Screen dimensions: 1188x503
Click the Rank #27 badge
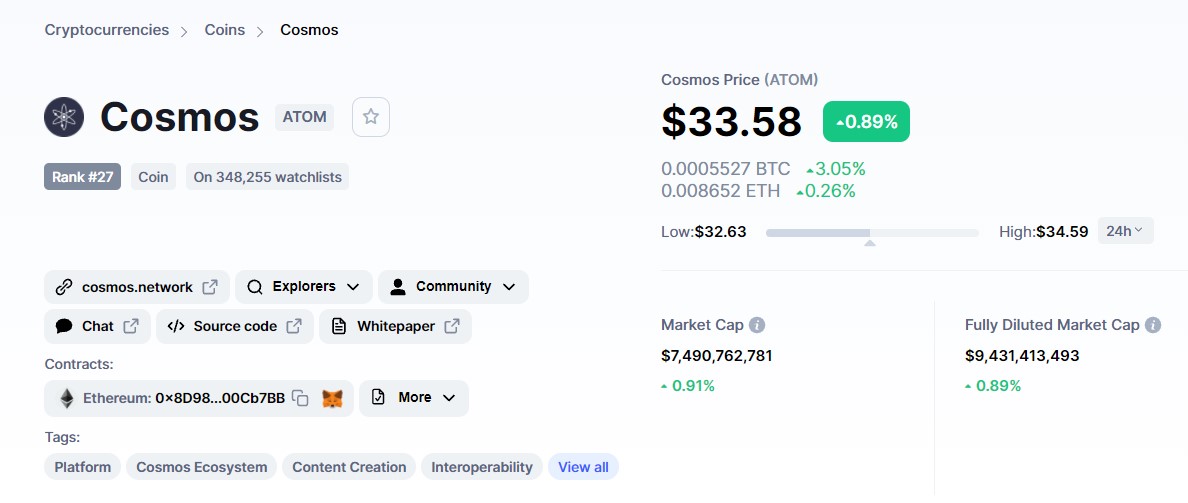tap(83, 177)
